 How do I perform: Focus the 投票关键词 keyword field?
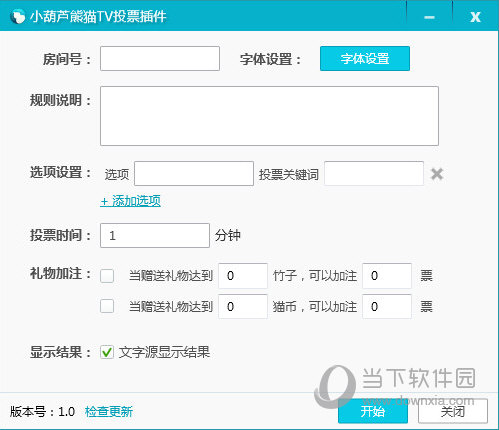click(374, 174)
